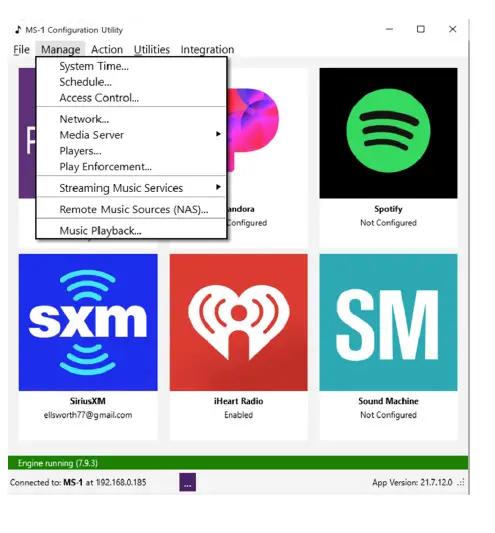
Task: Open the File menu
Action: point(21,50)
